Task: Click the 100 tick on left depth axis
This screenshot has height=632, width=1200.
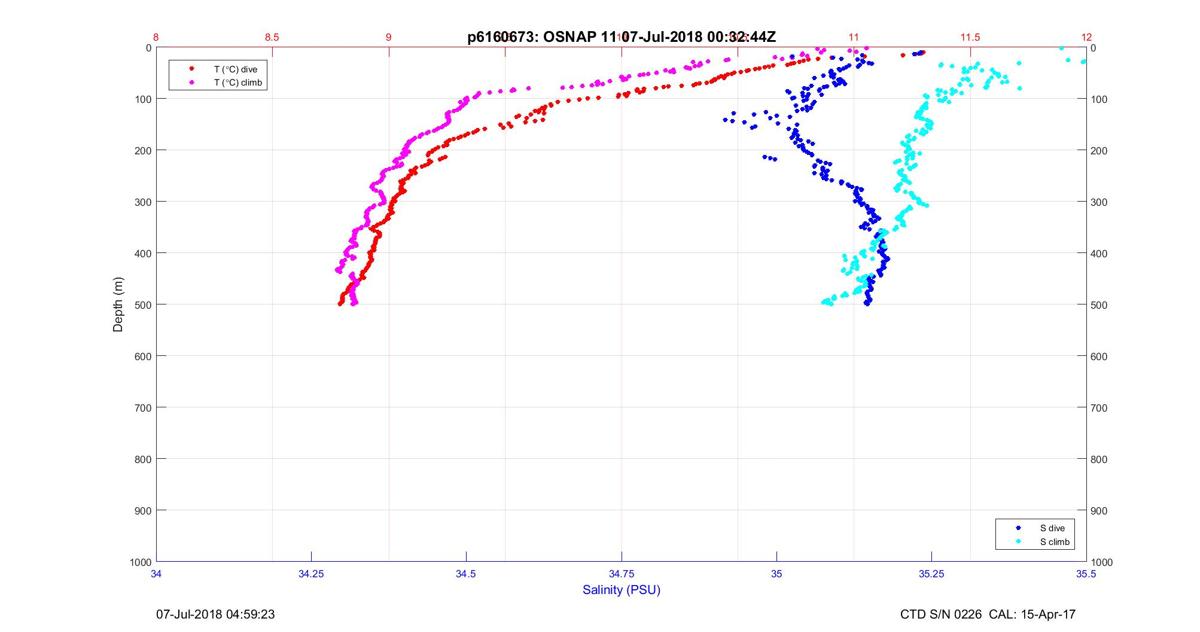Action: pos(142,99)
